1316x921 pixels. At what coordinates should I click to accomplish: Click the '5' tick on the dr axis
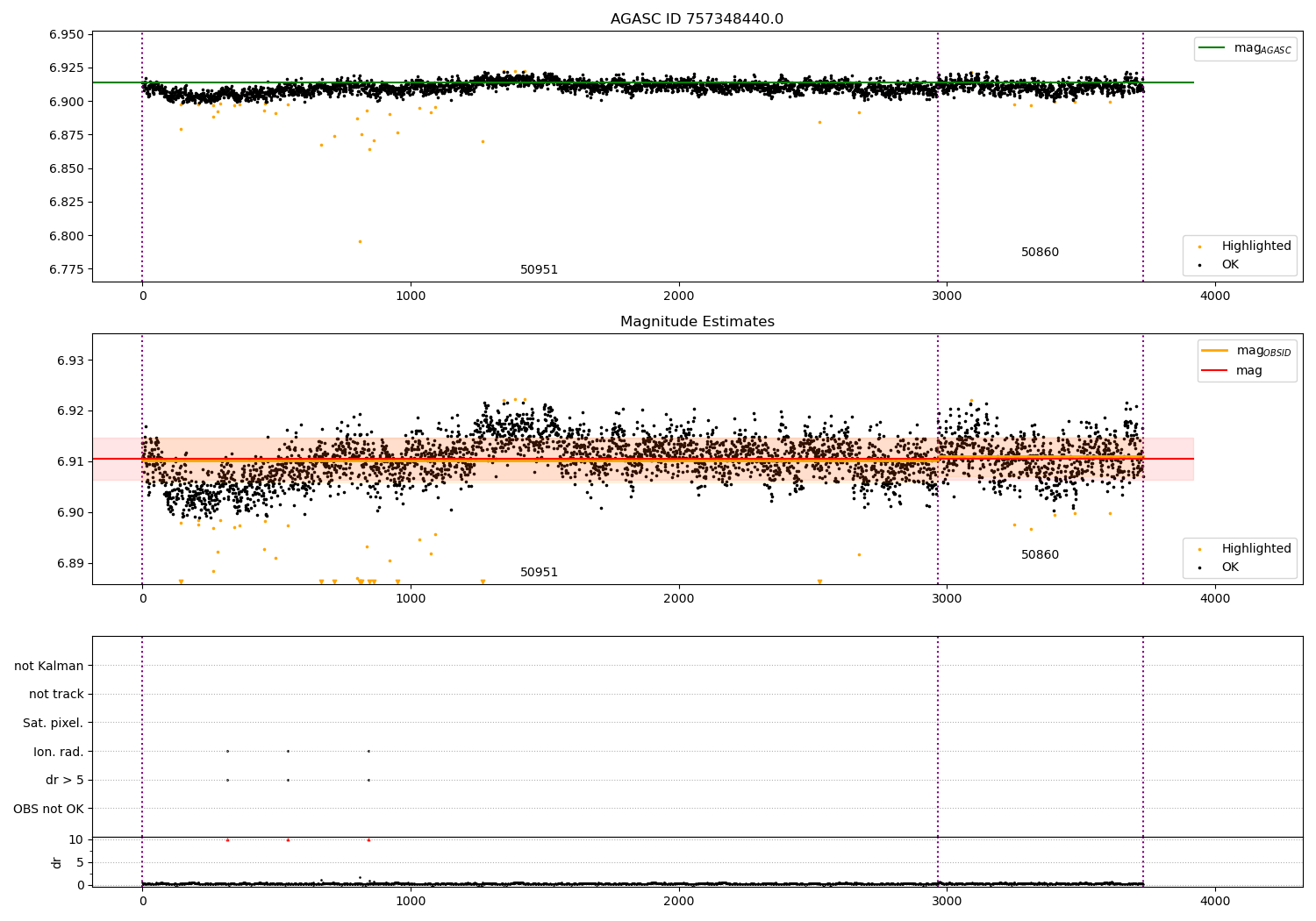click(81, 862)
